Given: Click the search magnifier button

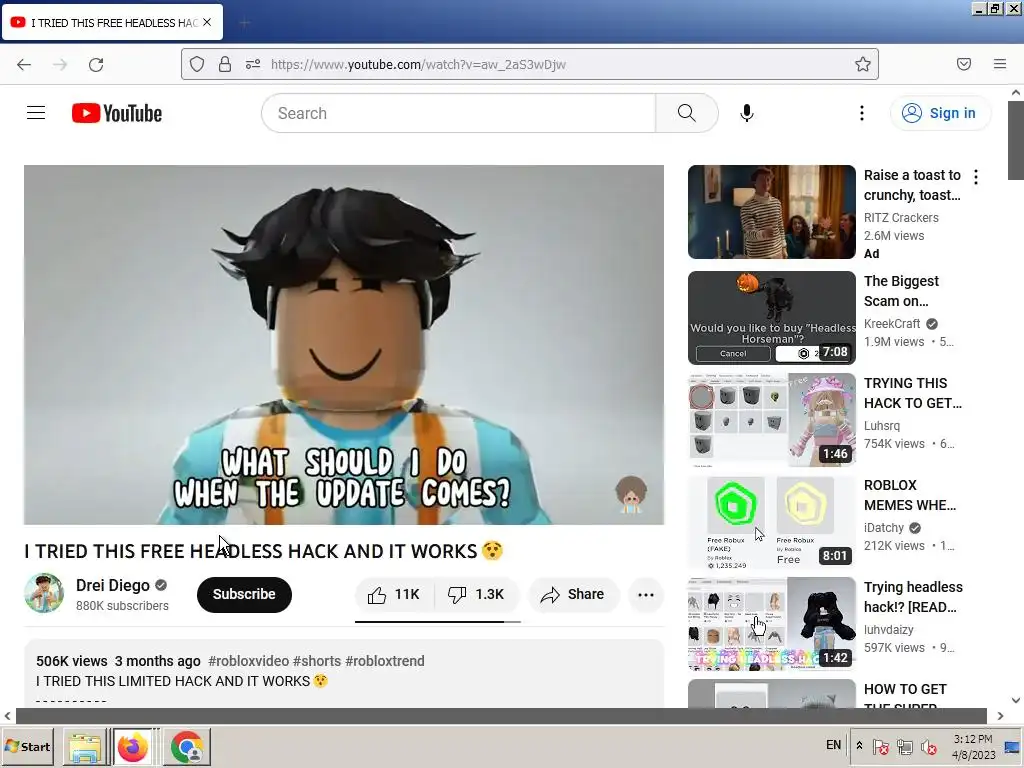Looking at the screenshot, I should 686,113.
